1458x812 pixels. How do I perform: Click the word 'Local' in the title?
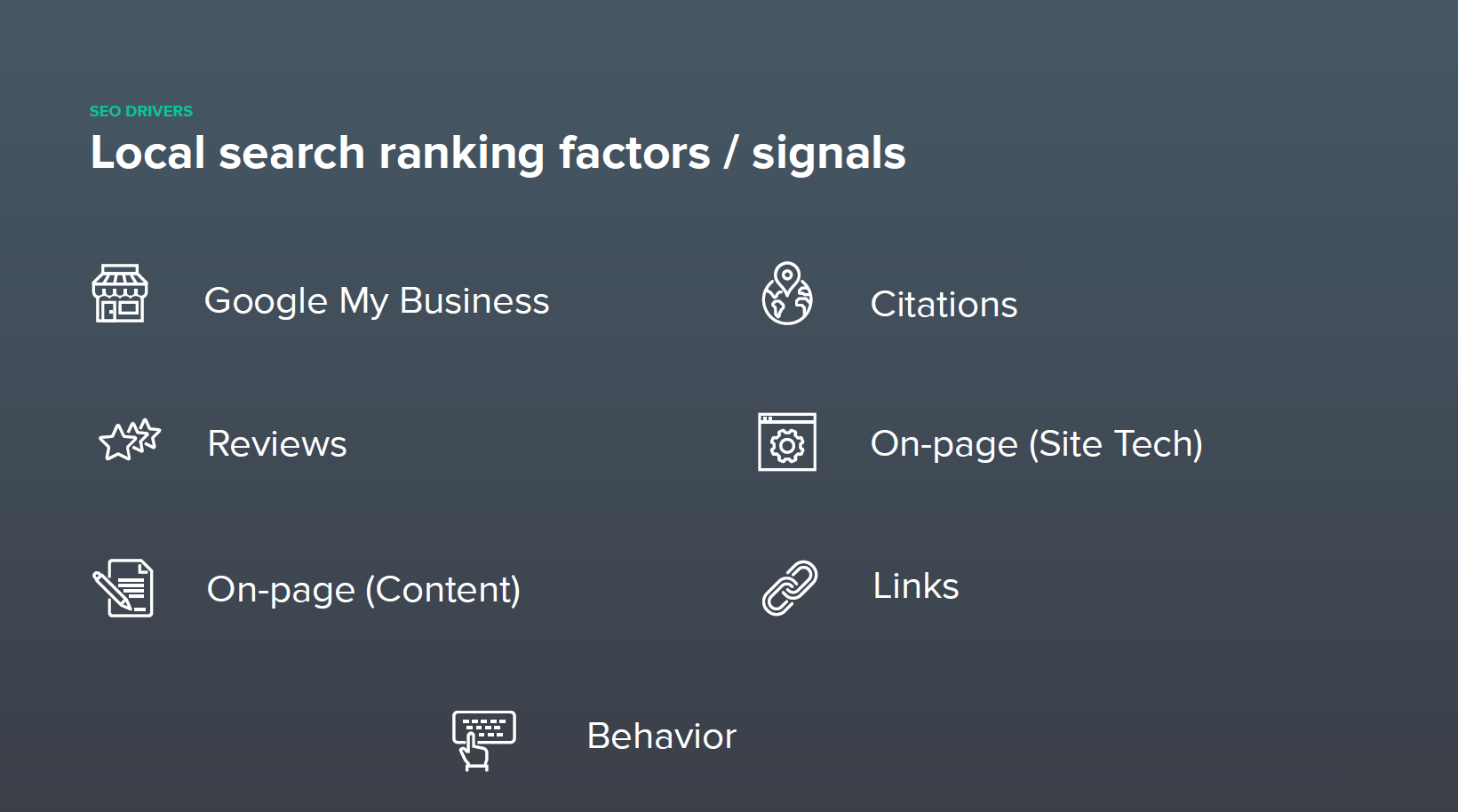pyautogui.click(x=148, y=153)
